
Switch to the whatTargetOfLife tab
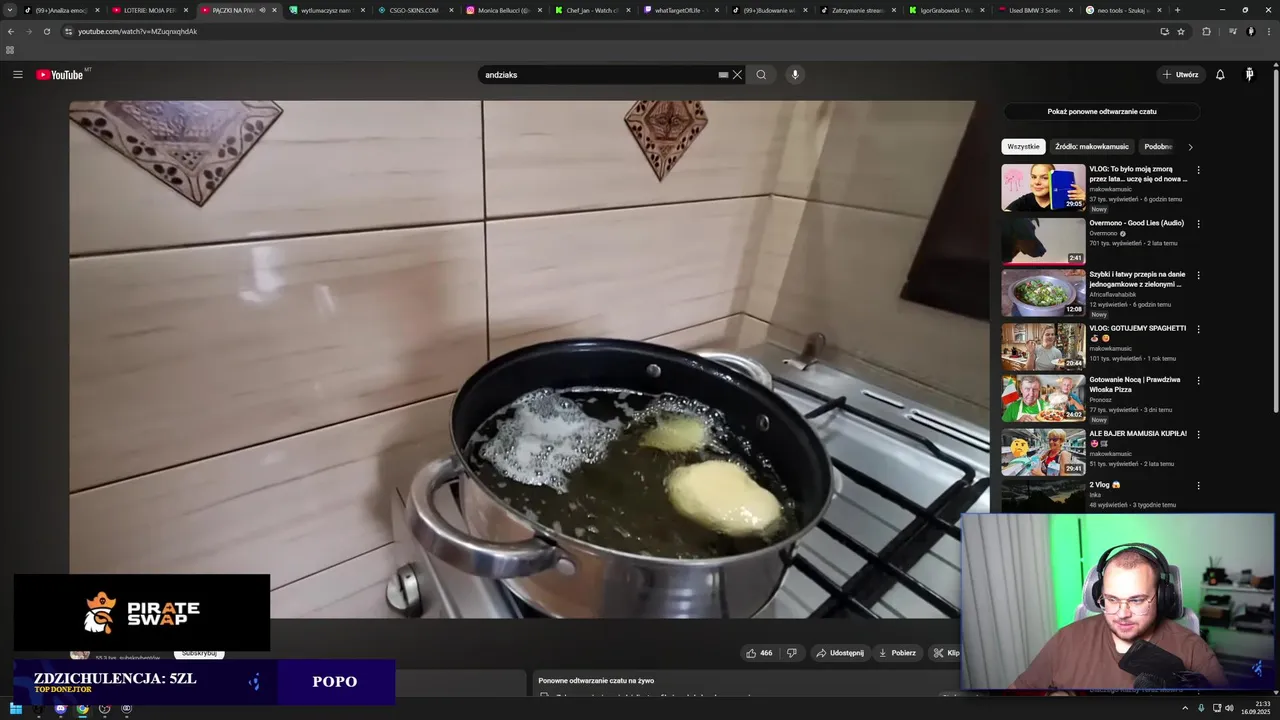click(x=680, y=10)
